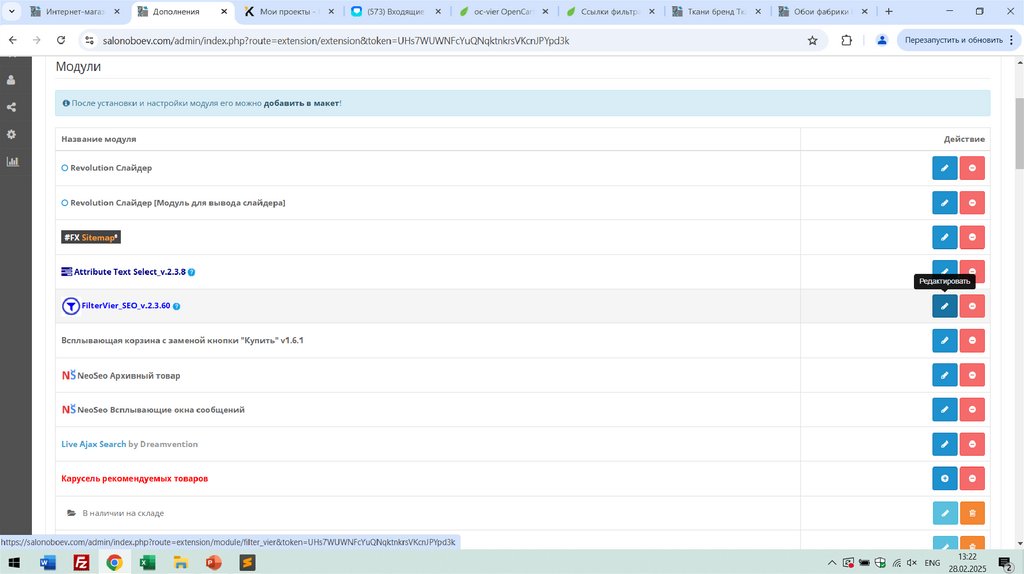Go back to previous page
The width and height of the screenshot is (1024, 574).
[13, 40]
